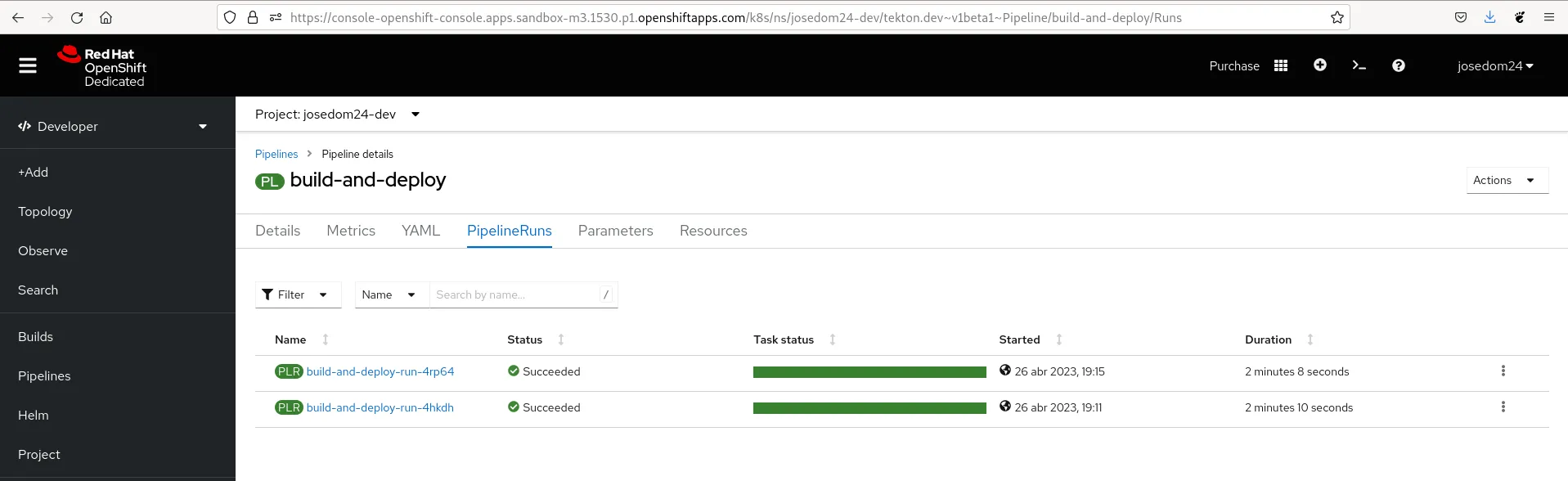Sort the runs by Duration column
Image resolution: width=1568 pixels, height=481 pixels.
(x=1268, y=339)
